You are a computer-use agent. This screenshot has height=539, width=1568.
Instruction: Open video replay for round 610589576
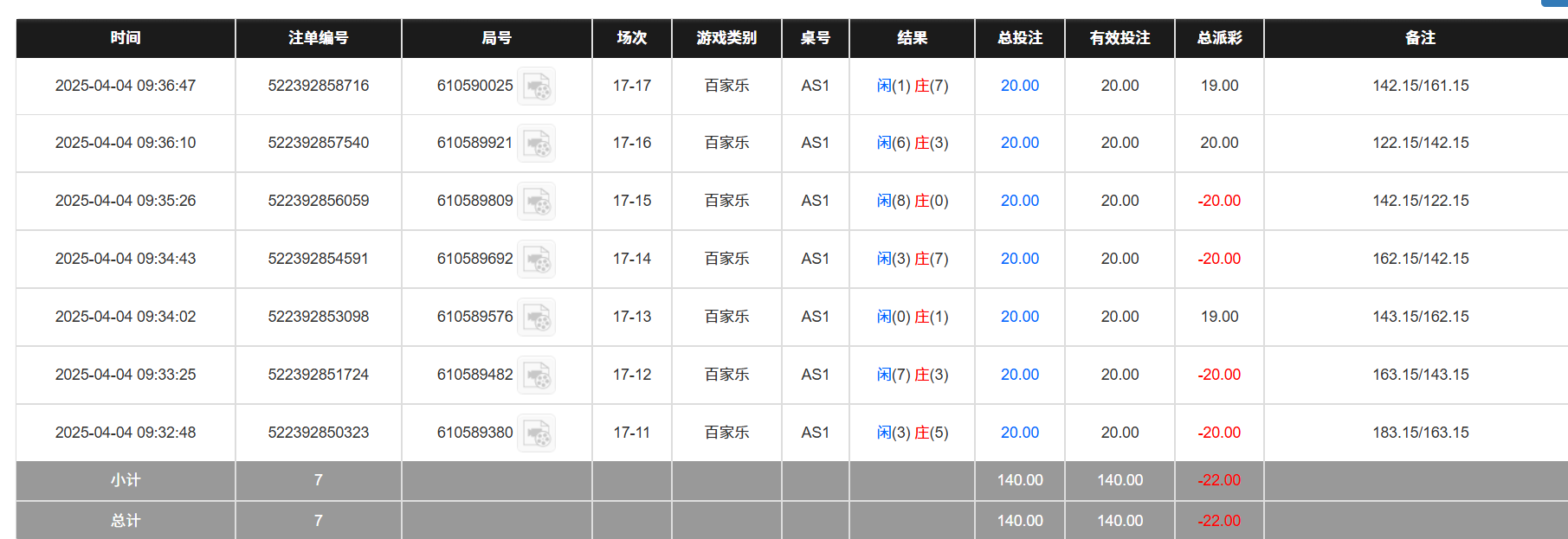tap(537, 317)
